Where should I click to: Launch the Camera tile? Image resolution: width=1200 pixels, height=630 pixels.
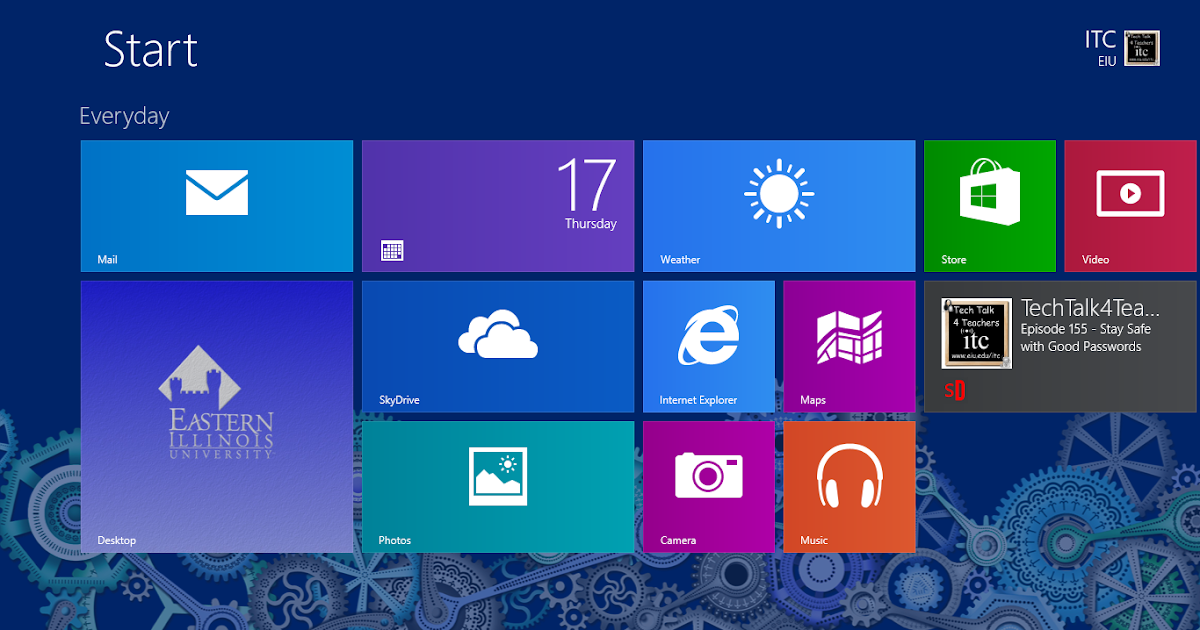709,487
